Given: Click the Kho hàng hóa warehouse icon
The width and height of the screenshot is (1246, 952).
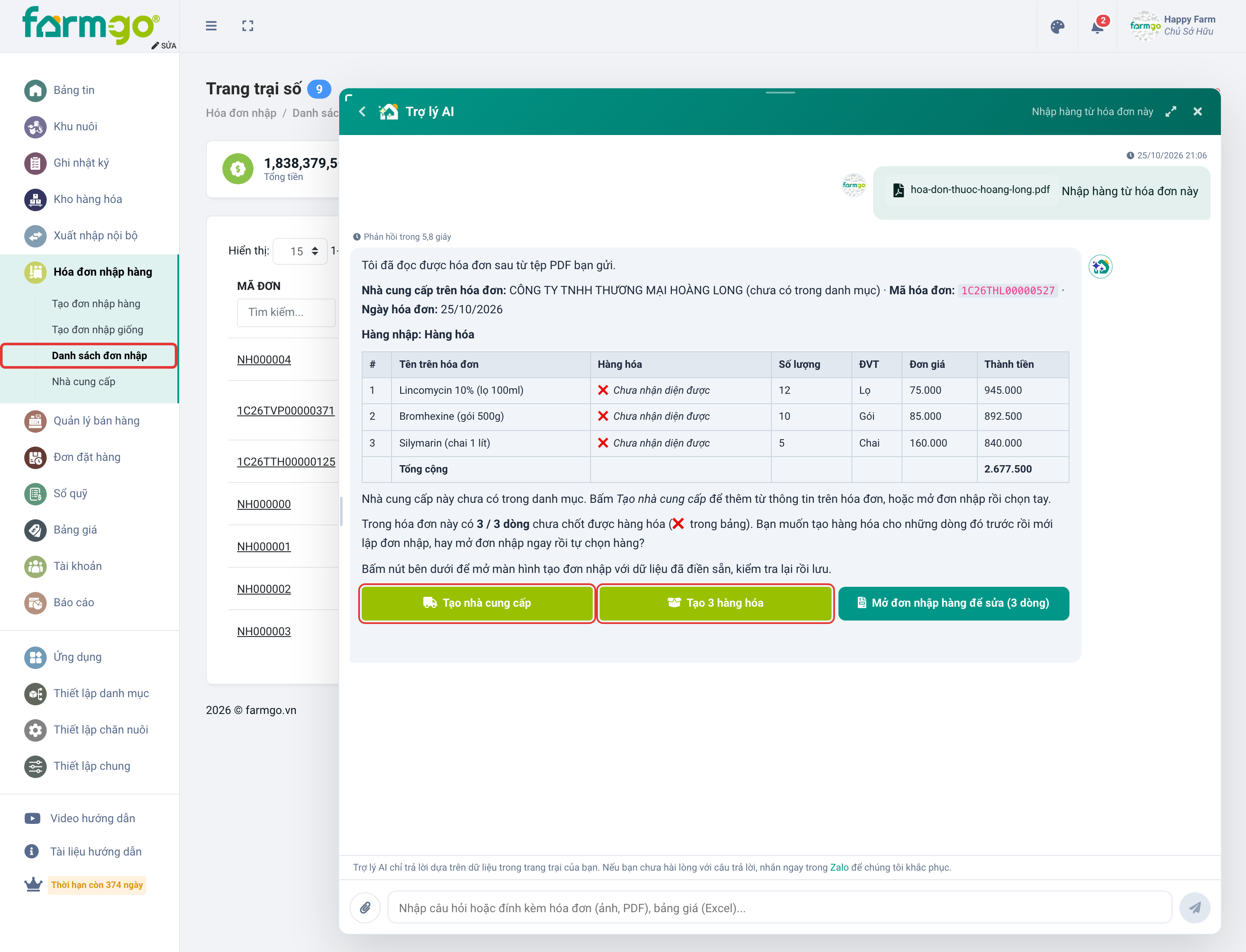Looking at the screenshot, I should 35,199.
